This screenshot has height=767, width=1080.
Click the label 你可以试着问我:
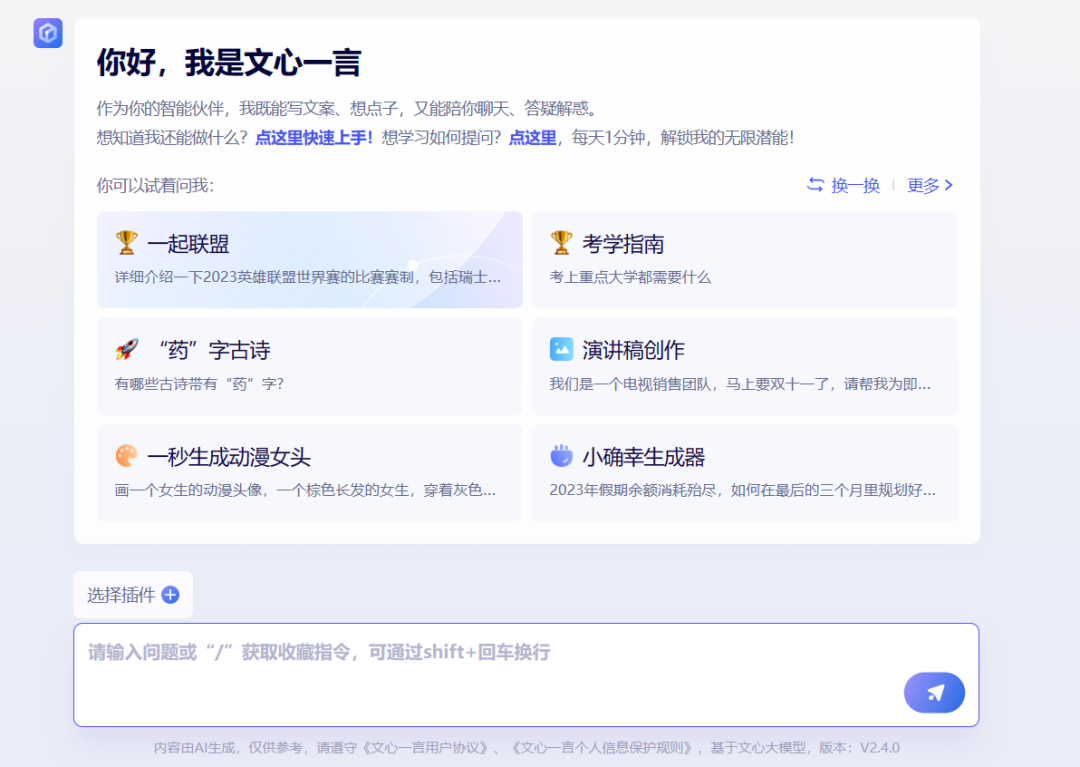point(155,185)
